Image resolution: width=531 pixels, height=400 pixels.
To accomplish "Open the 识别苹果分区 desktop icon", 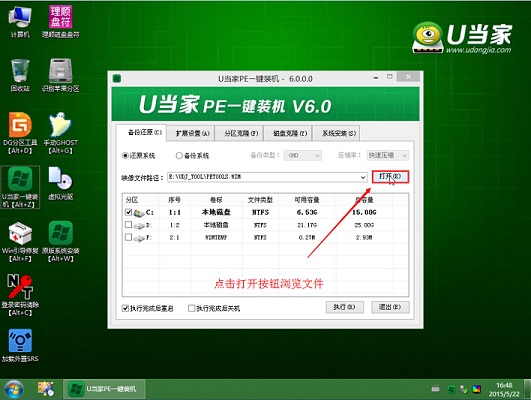I will [x=61, y=75].
